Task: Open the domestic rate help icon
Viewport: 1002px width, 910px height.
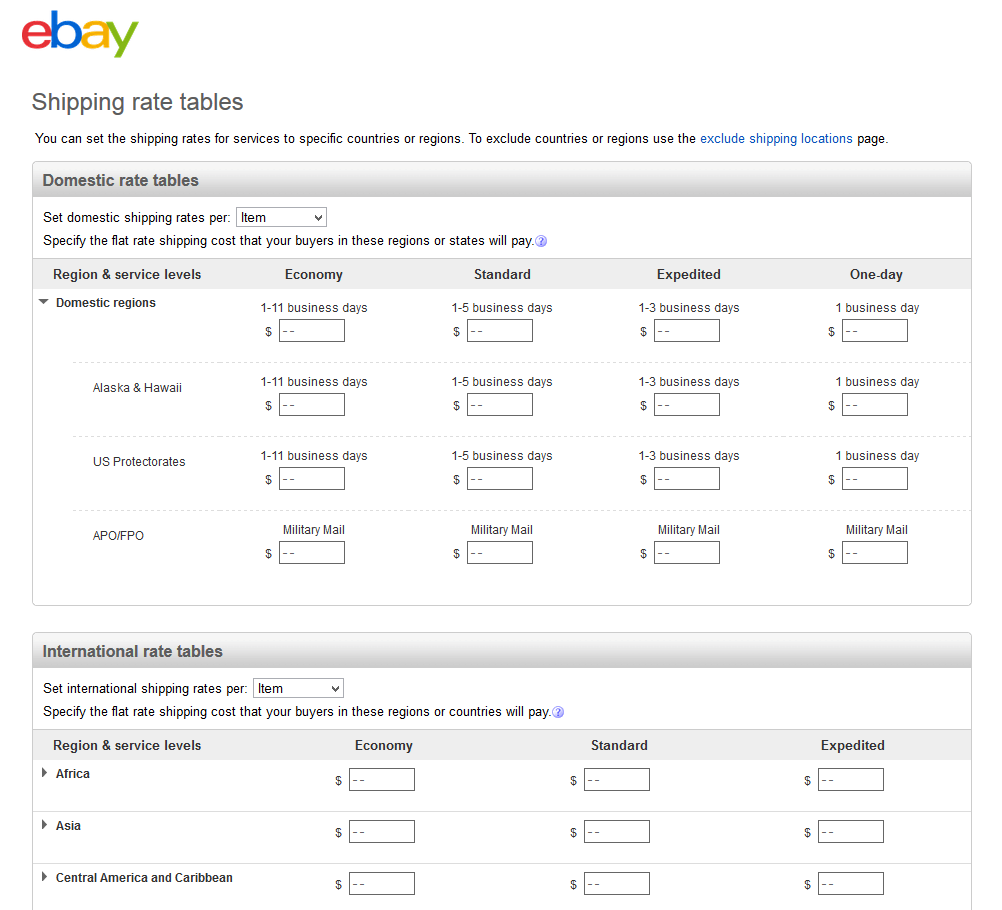Action: (x=541, y=241)
